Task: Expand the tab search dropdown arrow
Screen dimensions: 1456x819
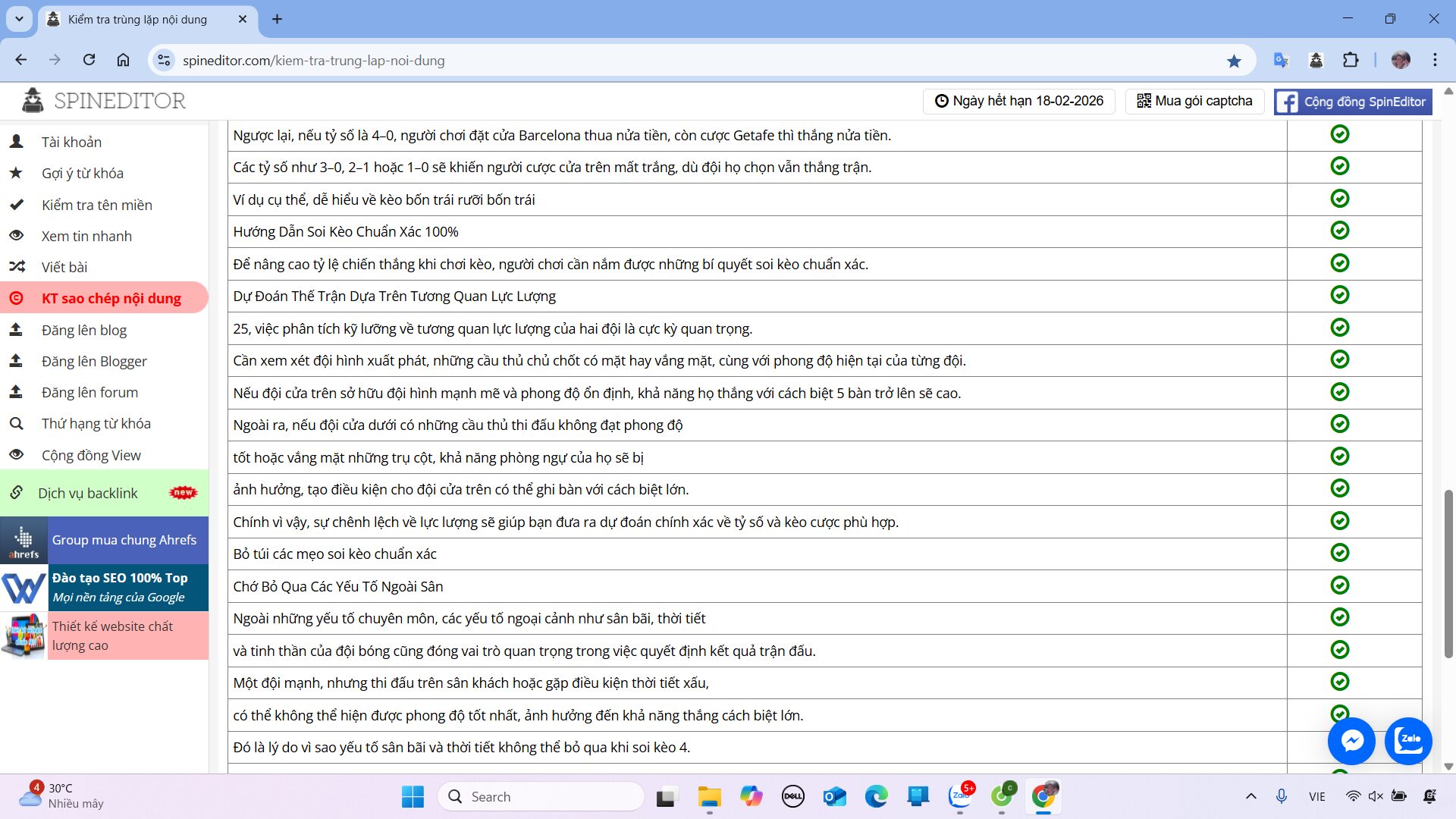Action: coord(19,19)
